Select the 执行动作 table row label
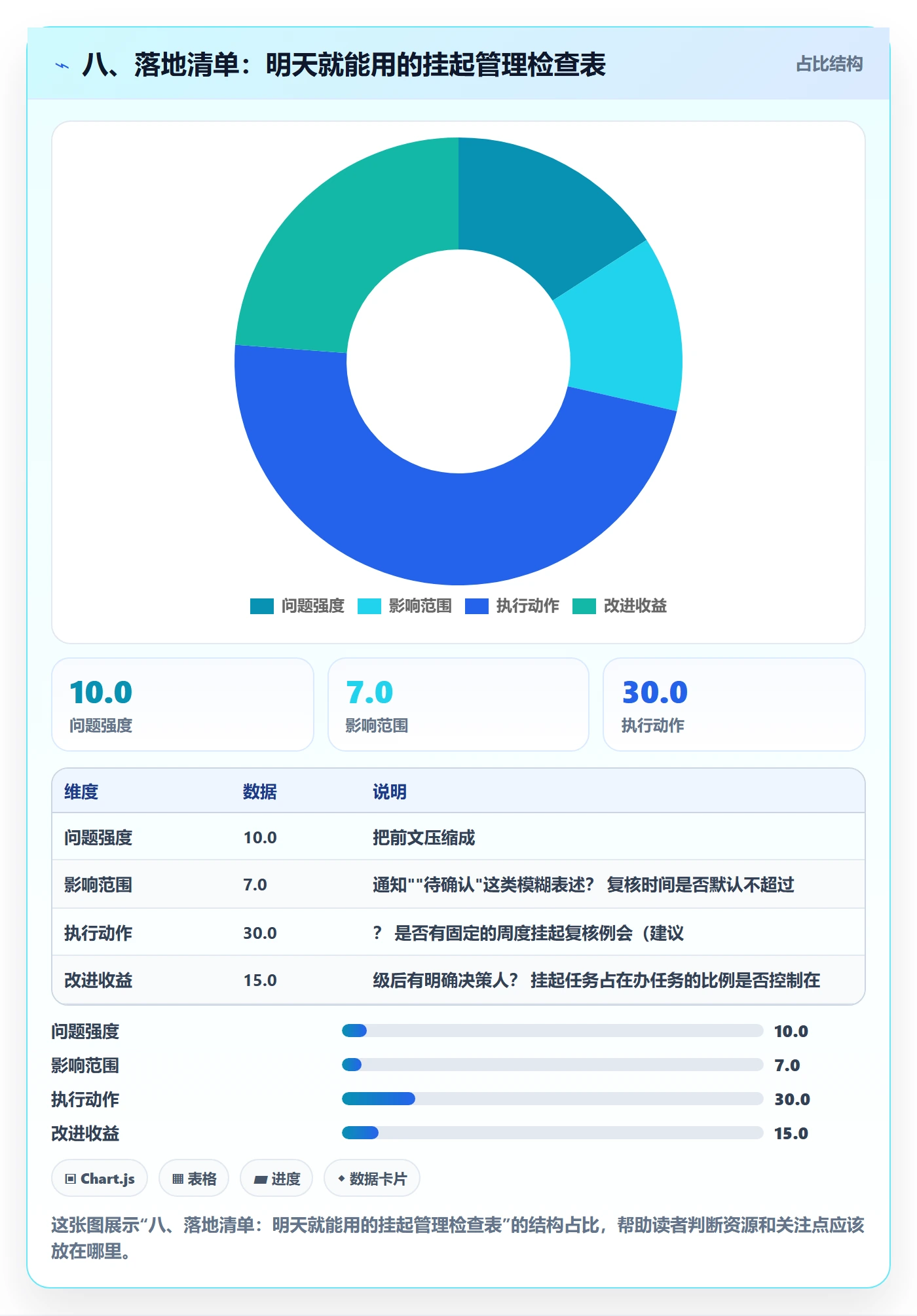 pos(98,933)
